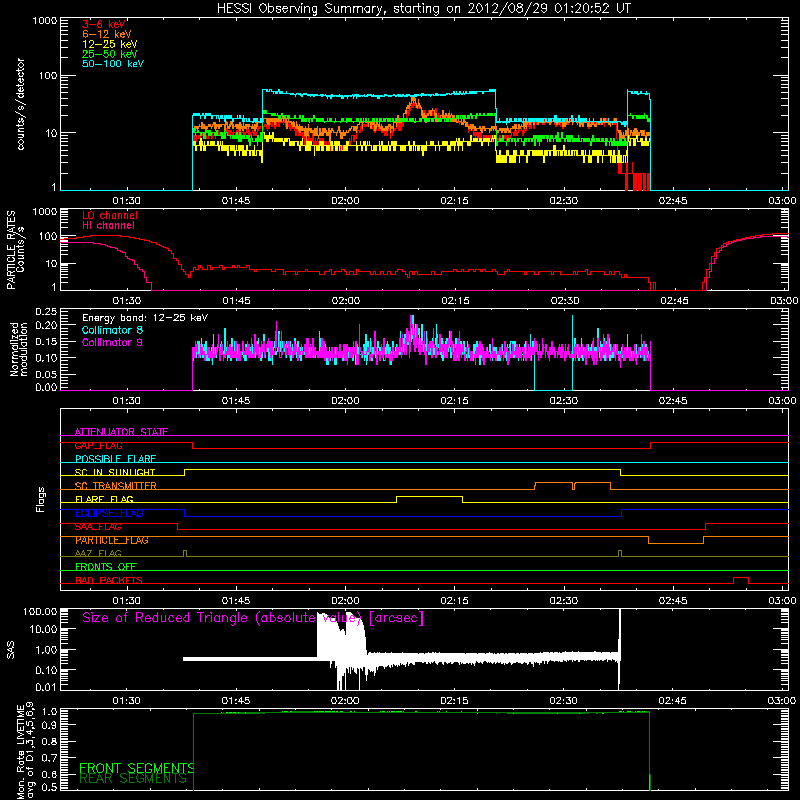This screenshot has width=800, height=800.
Task: Click the SC_IN_SUNLIGHT flag label
Action: (115, 472)
